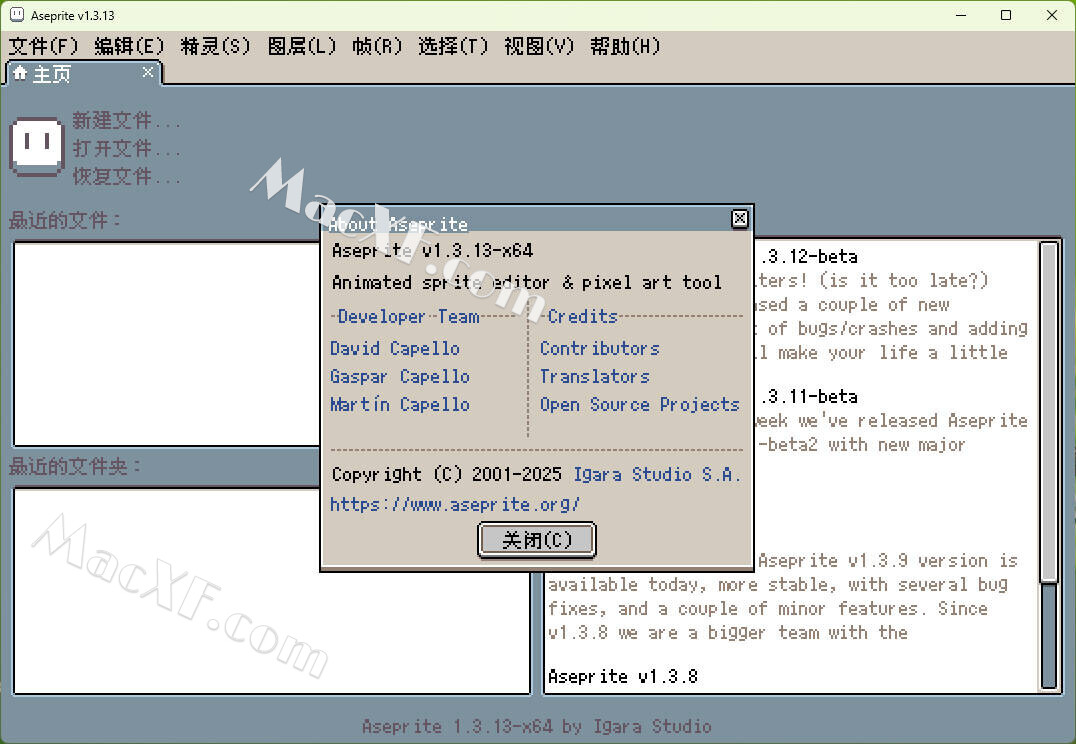Minimize the Aseprite window
1076x744 pixels.
coord(961,15)
